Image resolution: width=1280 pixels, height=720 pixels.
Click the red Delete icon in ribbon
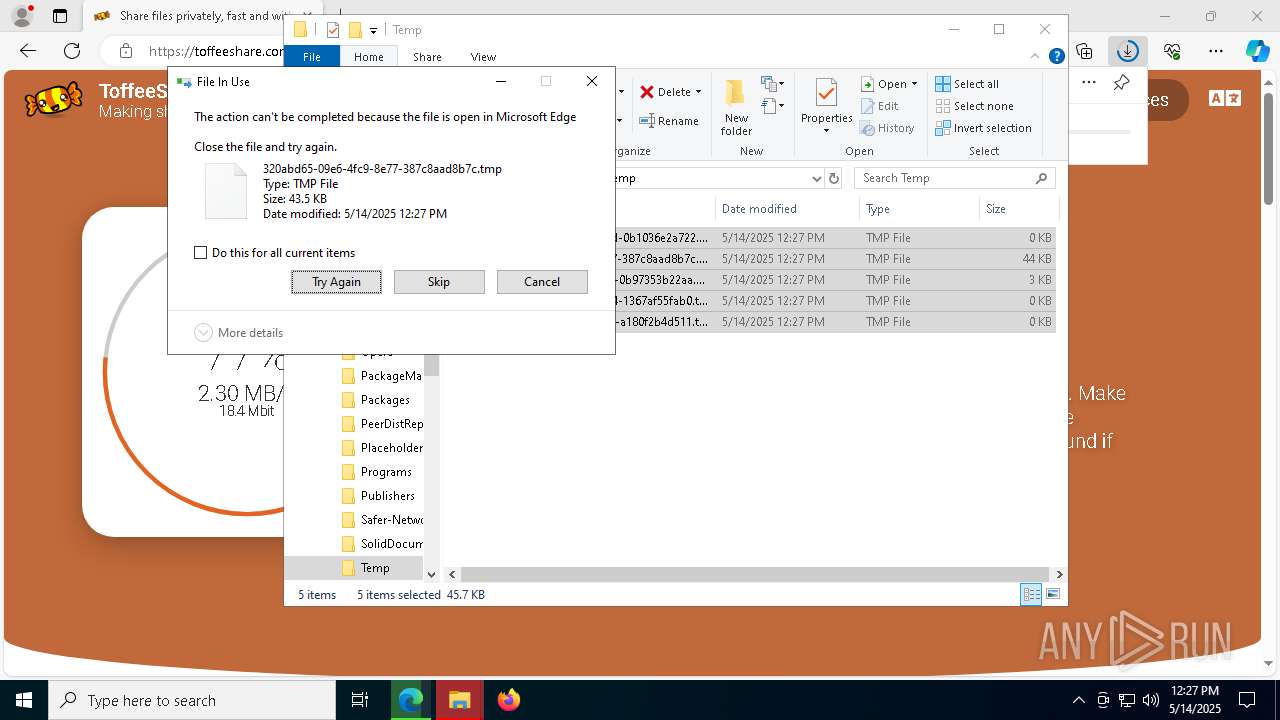coord(647,92)
